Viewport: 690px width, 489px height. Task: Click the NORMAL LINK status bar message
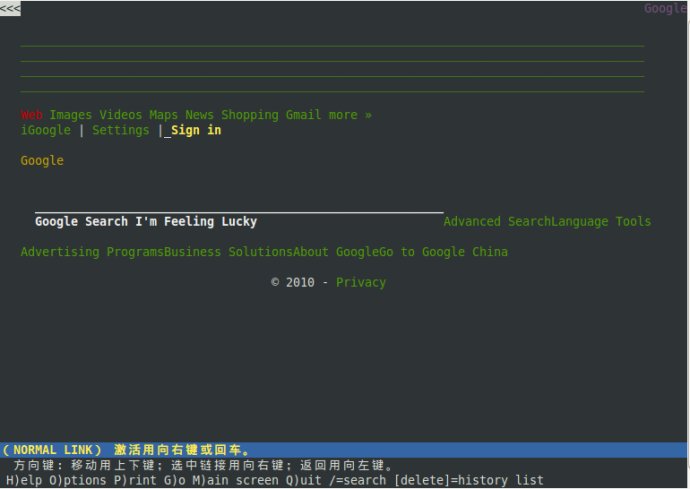click(x=125, y=450)
